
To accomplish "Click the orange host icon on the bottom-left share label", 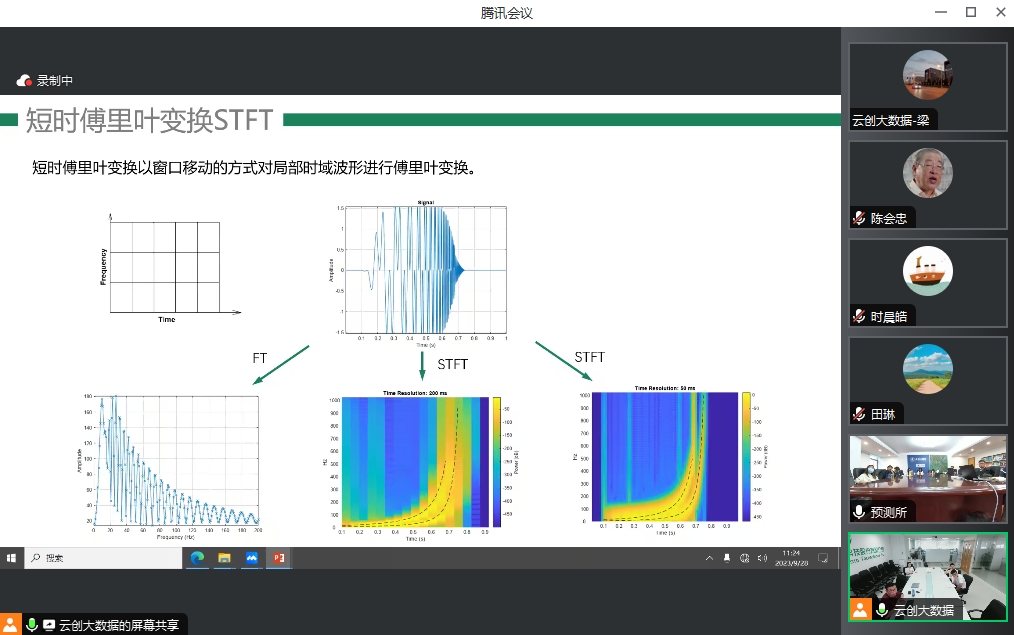I will (x=11, y=625).
